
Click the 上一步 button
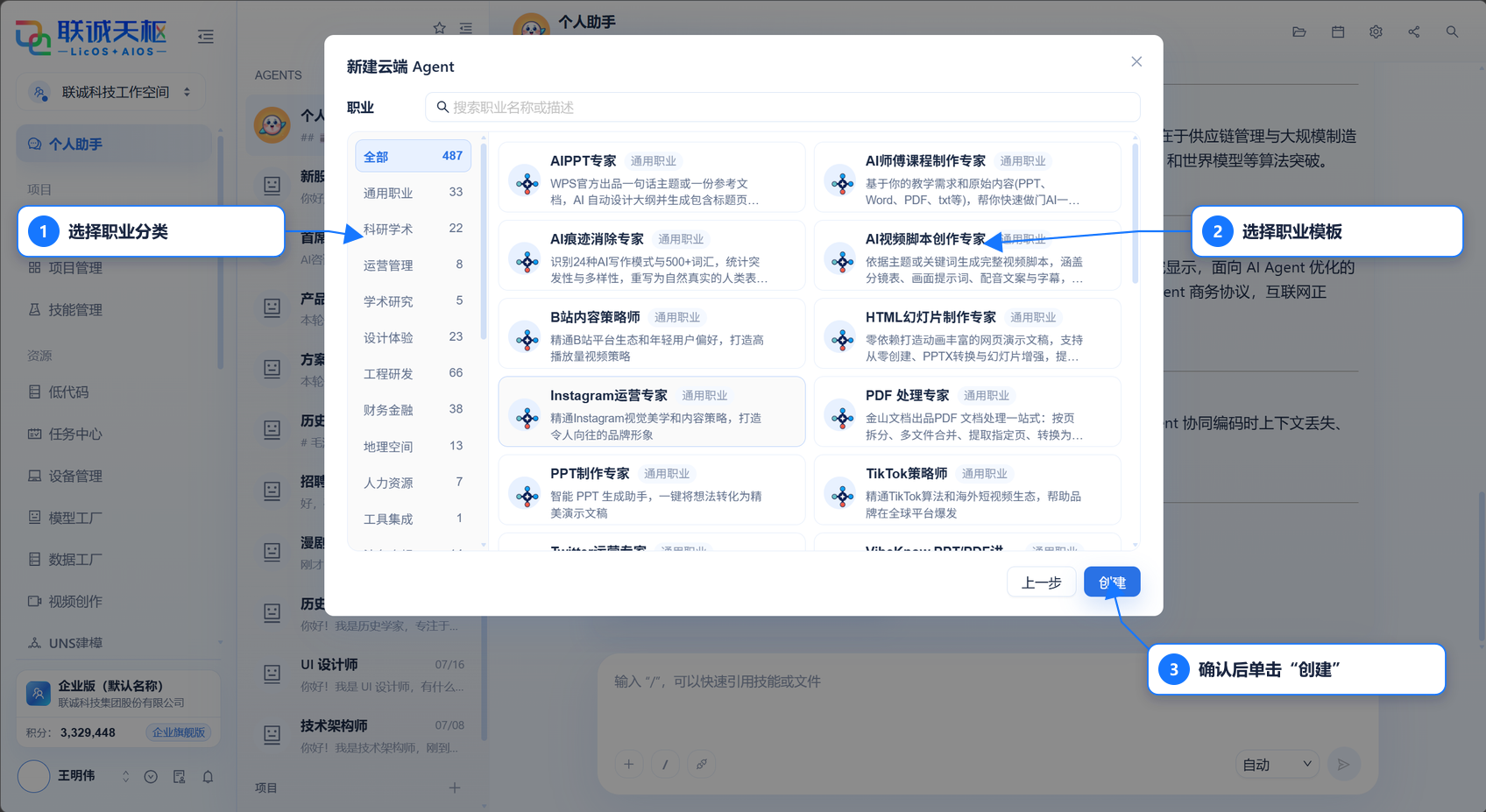[1042, 583]
